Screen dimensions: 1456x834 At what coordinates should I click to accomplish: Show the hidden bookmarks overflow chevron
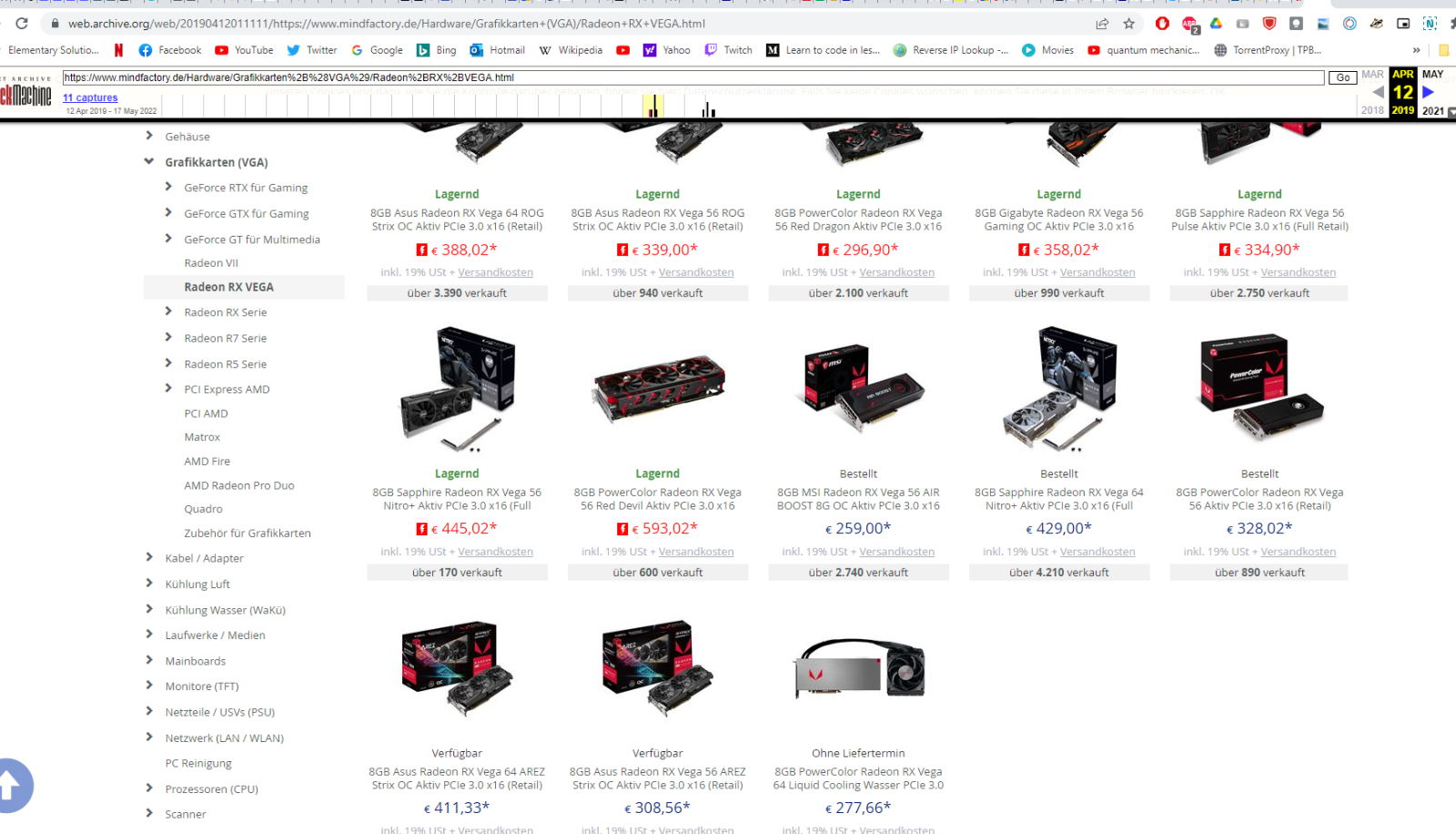(x=1416, y=50)
